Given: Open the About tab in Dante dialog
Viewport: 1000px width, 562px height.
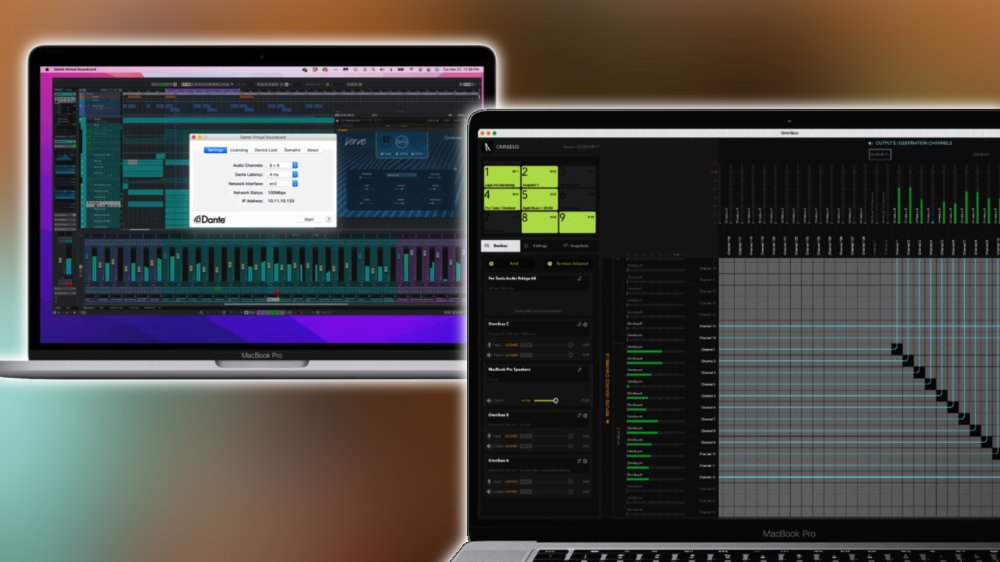Looking at the screenshot, I should coord(312,150).
